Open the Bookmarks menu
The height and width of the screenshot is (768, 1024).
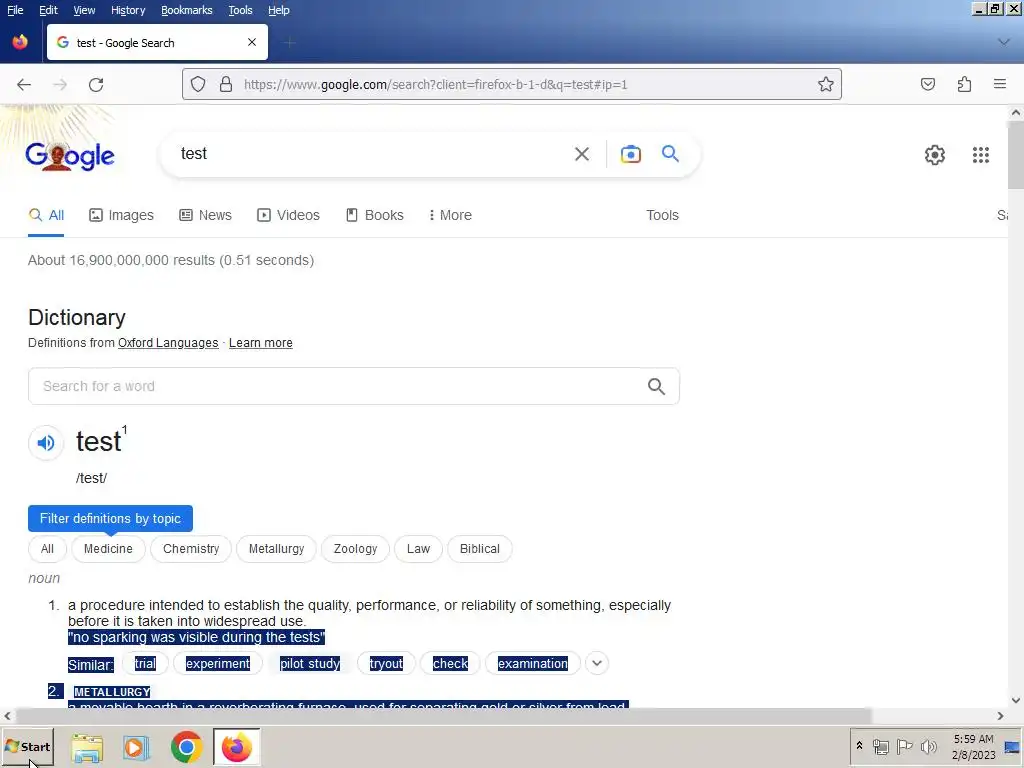(187, 10)
